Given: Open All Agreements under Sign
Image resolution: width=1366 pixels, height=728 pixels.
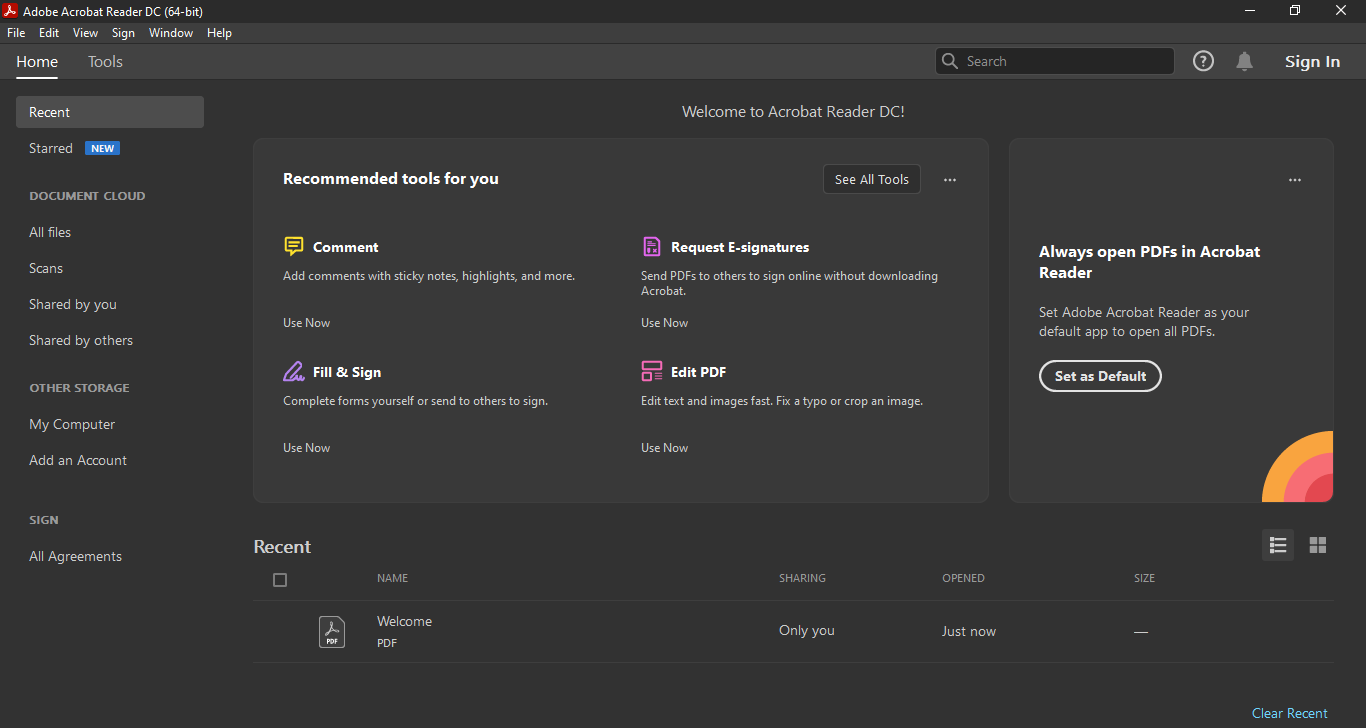Looking at the screenshot, I should pyautogui.click(x=75, y=556).
